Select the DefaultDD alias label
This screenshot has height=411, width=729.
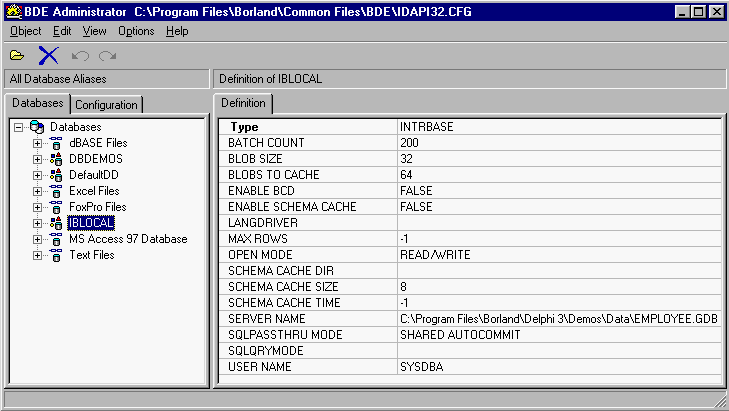[x=94, y=175]
